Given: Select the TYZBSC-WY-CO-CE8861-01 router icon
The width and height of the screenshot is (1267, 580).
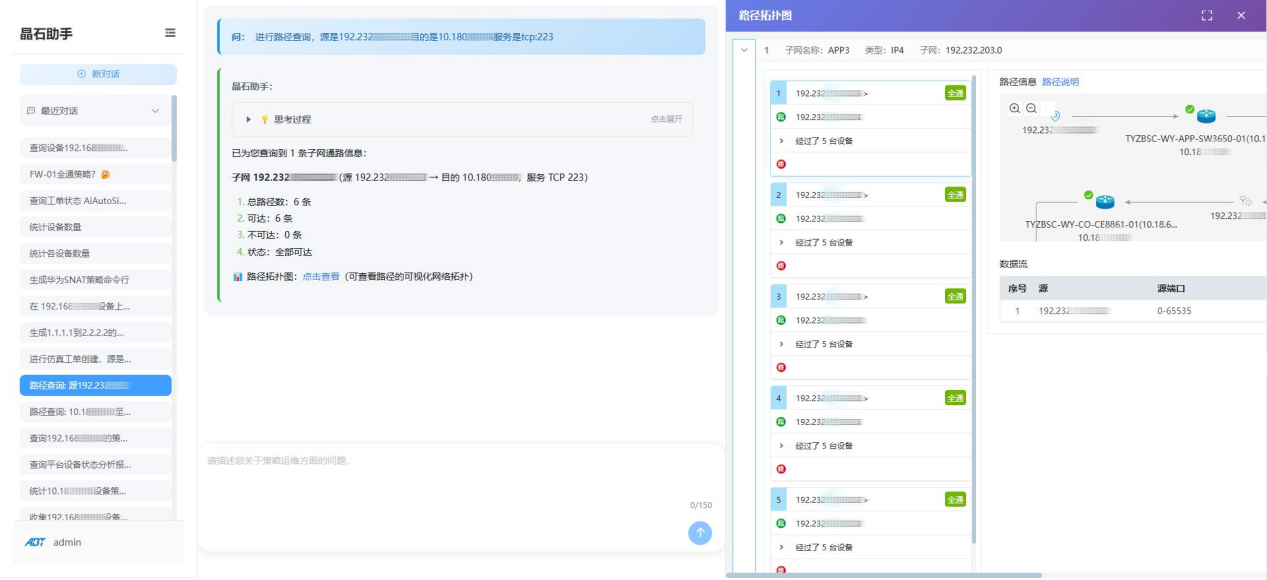Looking at the screenshot, I should point(1105,201).
